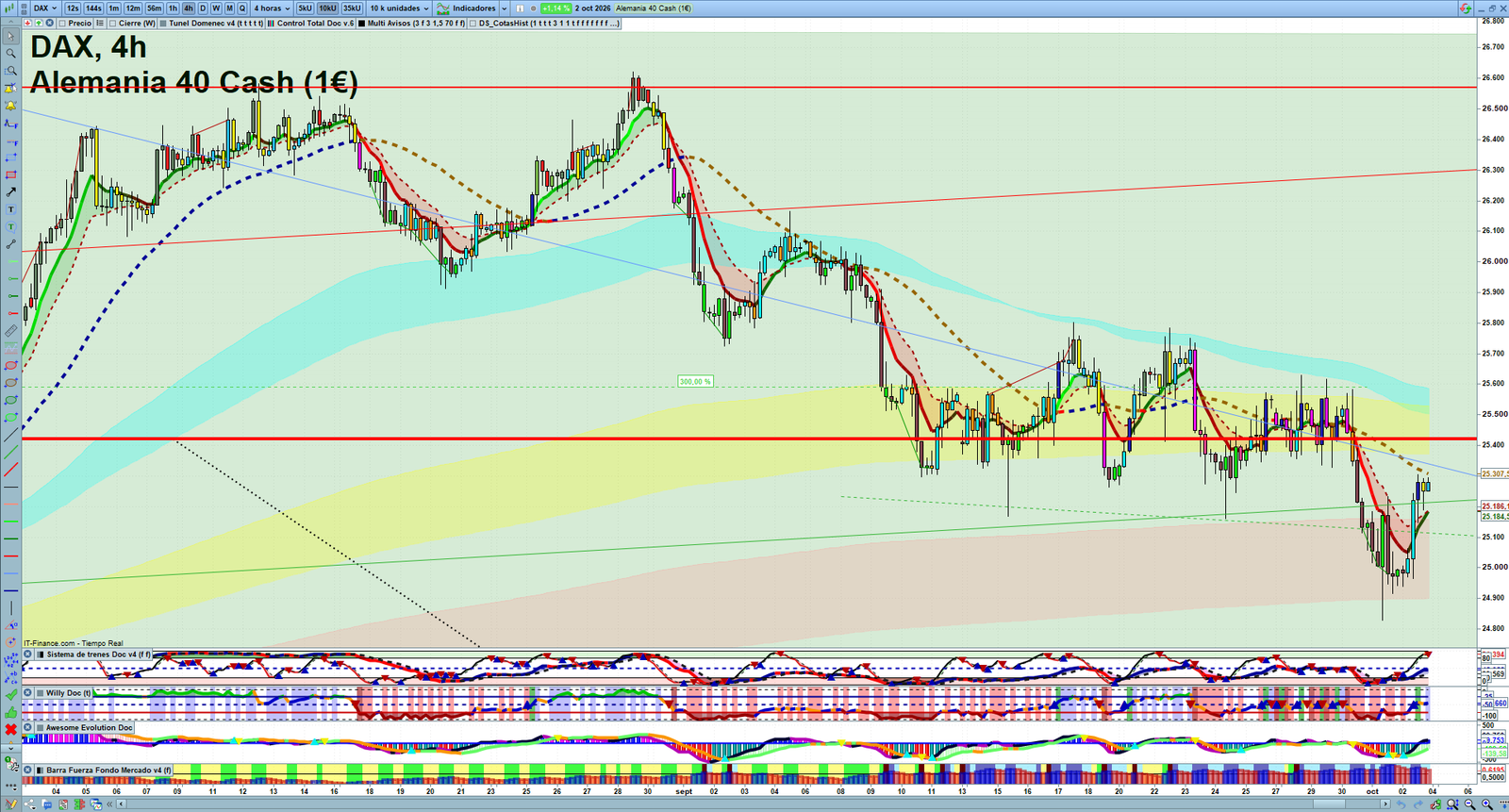1509x812 pixels.
Task: Open the DAX instrument dropdown
Action: [x=44, y=8]
